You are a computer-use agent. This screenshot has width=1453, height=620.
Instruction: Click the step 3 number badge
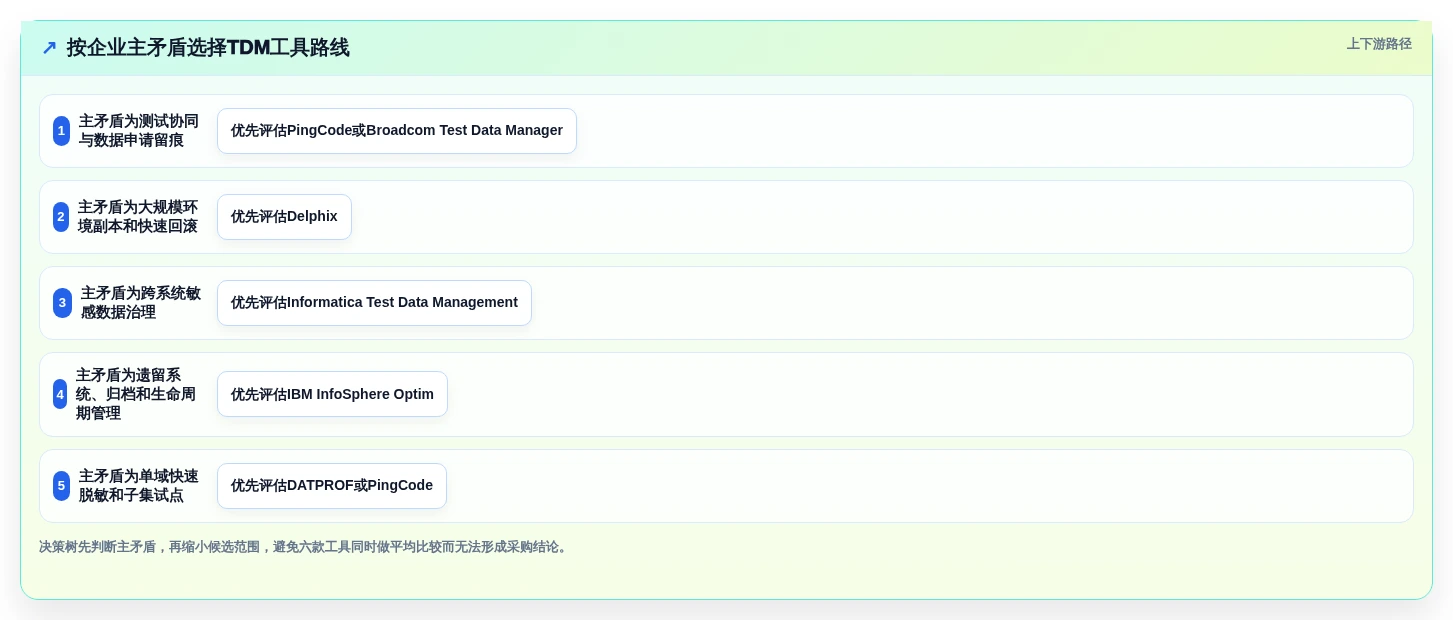tap(62, 303)
